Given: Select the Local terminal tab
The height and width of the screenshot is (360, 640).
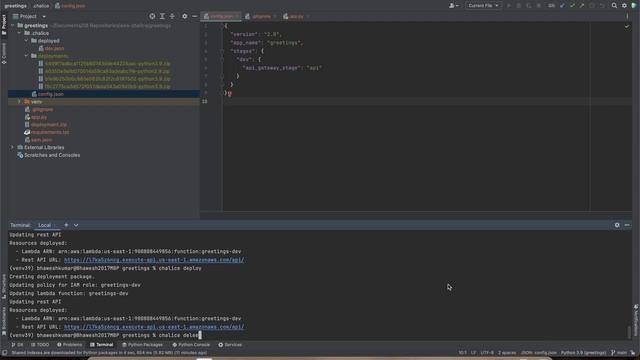Looking at the screenshot, I should click(x=44, y=225).
